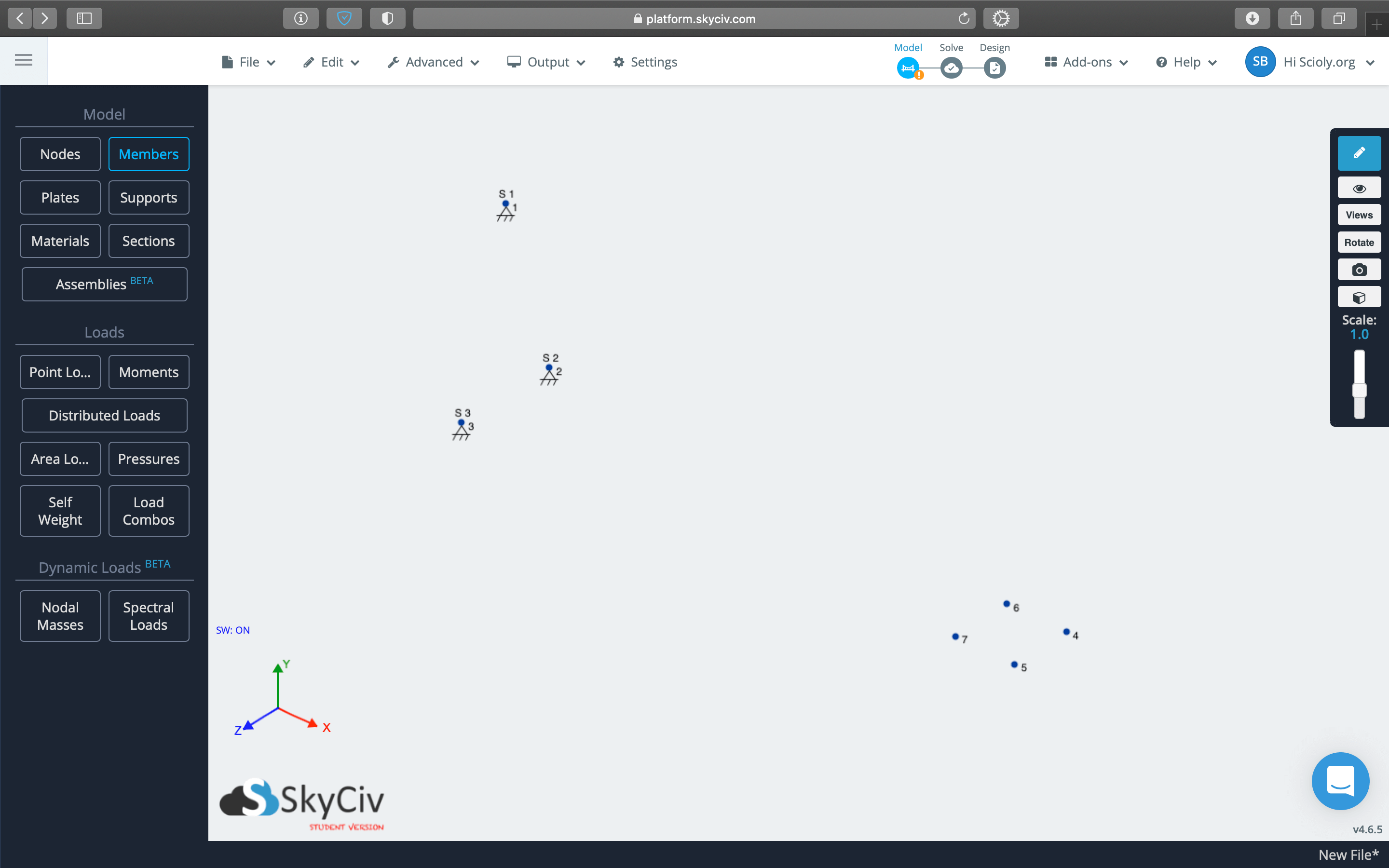Open the chat support bubble

tap(1340, 781)
